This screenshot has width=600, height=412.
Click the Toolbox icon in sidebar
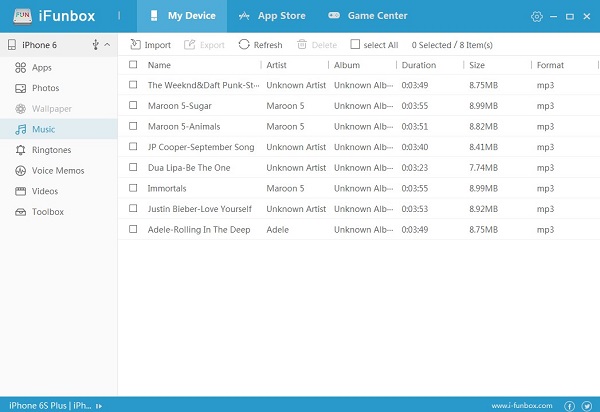coord(20,212)
